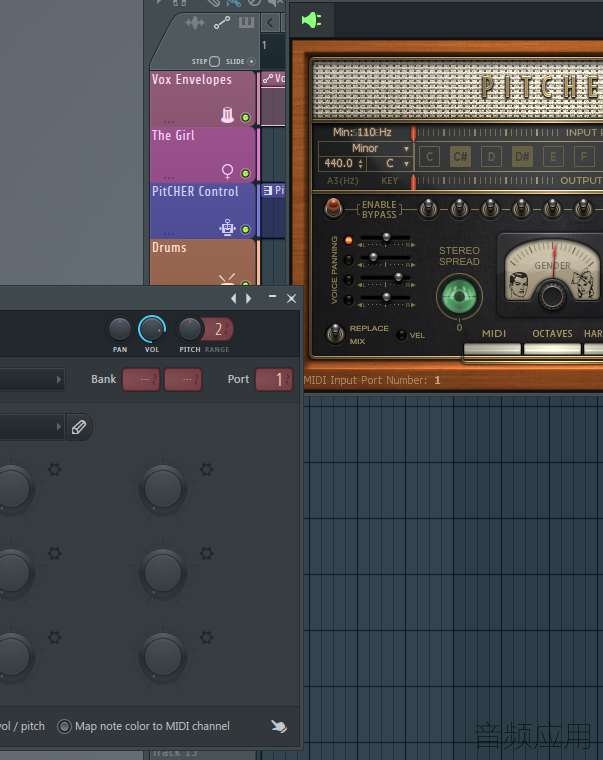Image resolution: width=603 pixels, height=760 pixels.
Task: Toggle the SLIDE option
Action: (251, 62)
